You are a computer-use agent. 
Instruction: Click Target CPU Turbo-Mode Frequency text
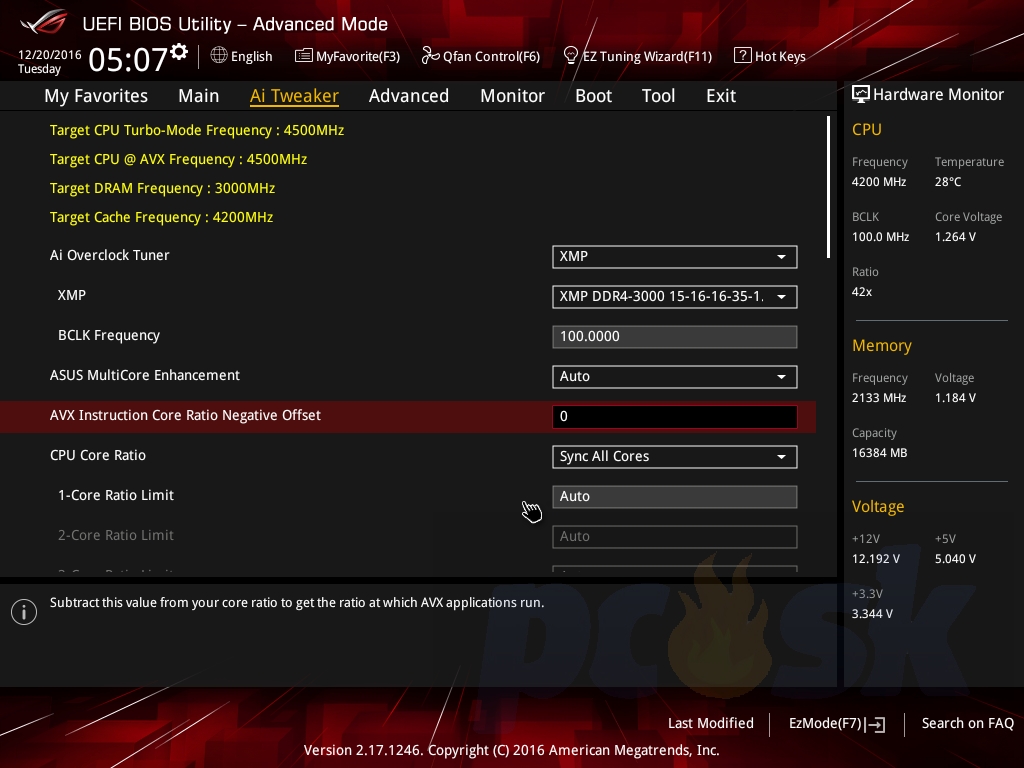pyautogui.click(x=197, y=131)
